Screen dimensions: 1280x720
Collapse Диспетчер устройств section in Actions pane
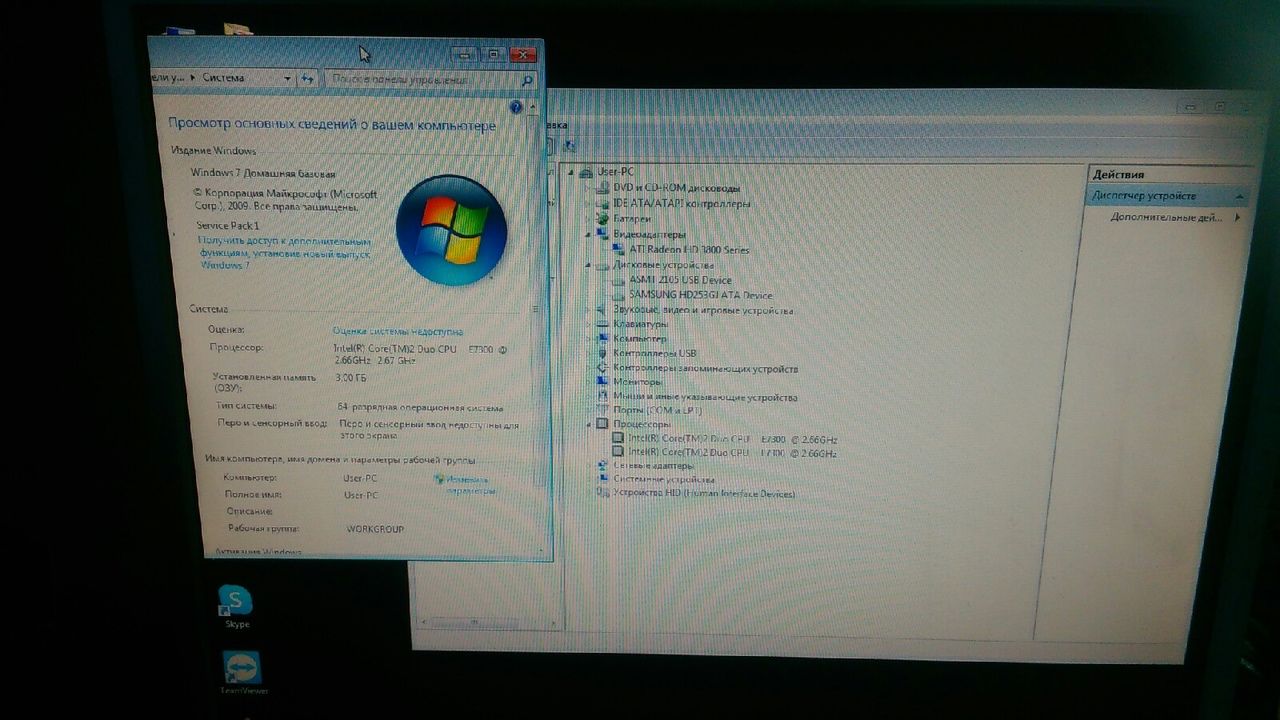[1240, 196]
